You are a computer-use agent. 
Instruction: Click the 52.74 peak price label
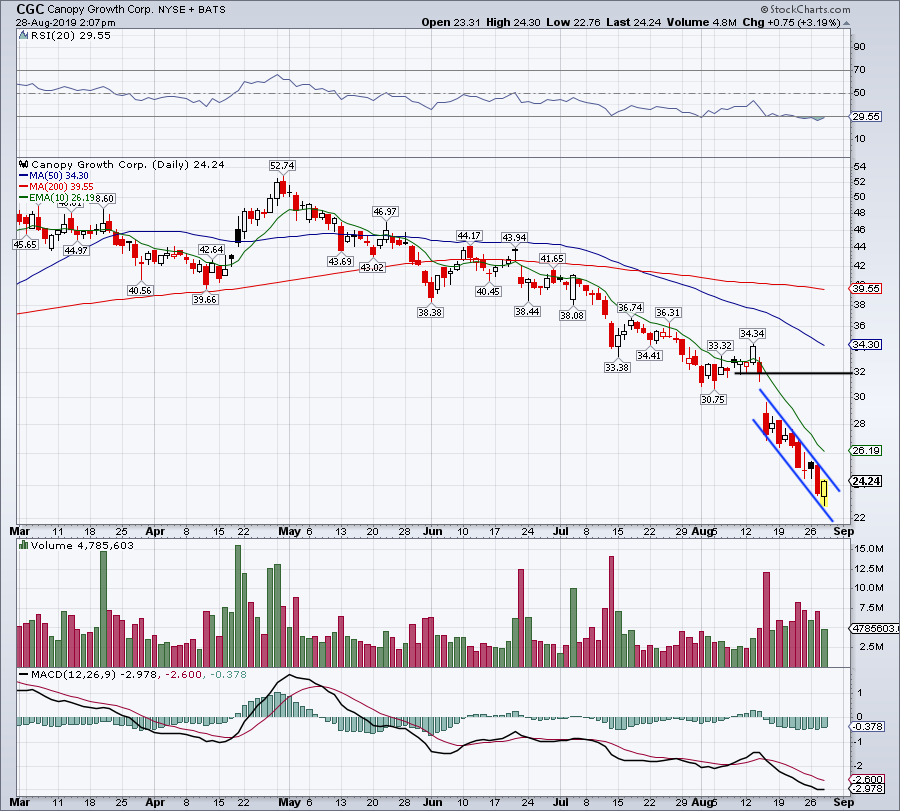[x=283, y=165]
